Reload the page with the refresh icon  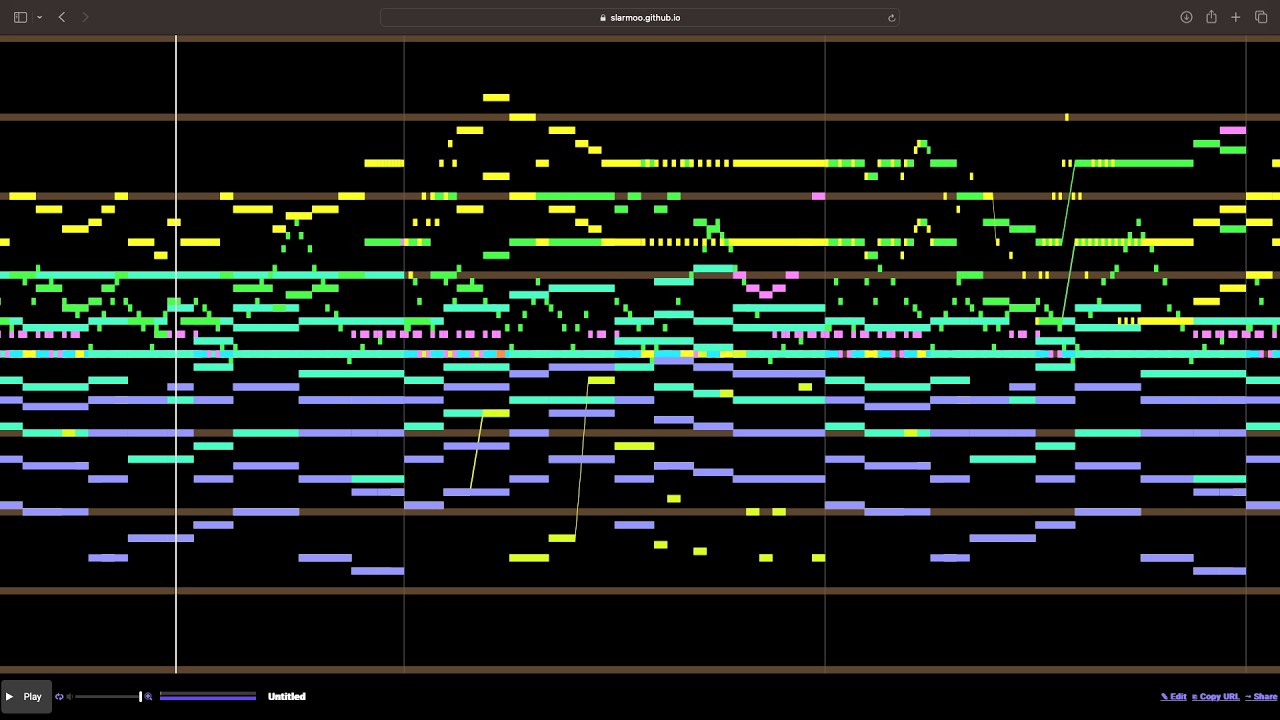coord(891,17)
